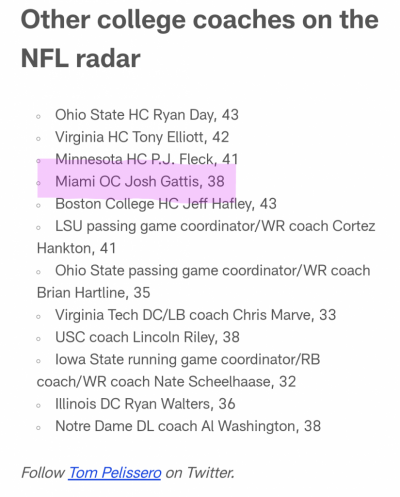
Task: Click the Ohio State passing game coordinator/WR coach line
Action: (x=213, y=271)
